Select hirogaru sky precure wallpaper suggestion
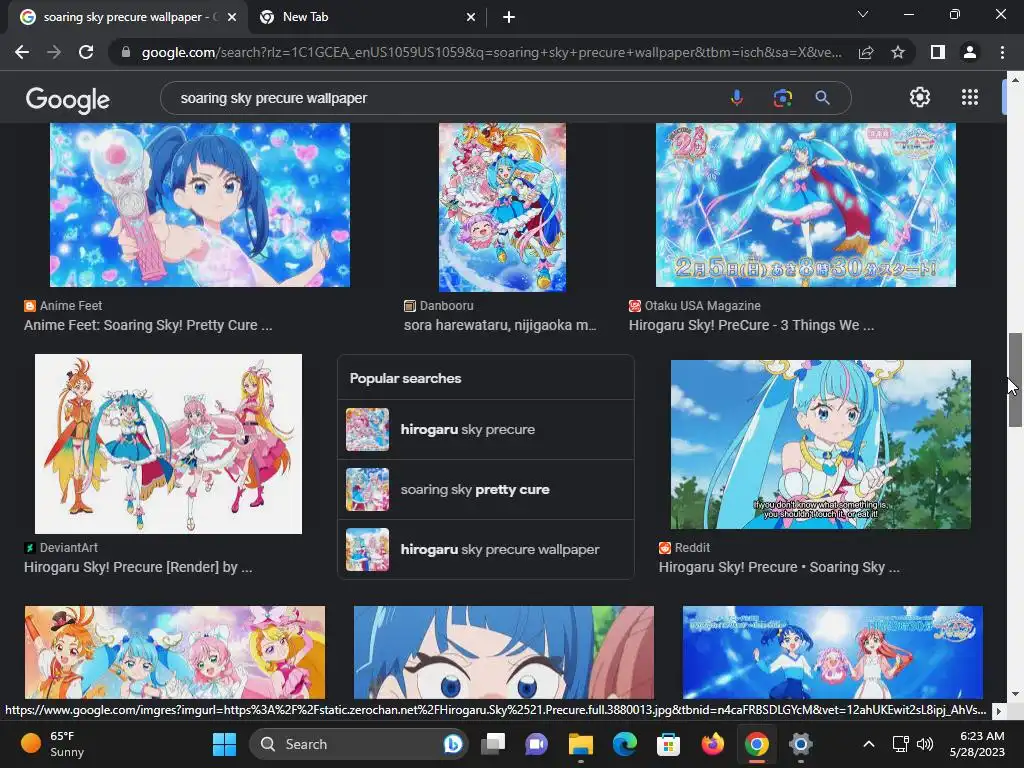The width and height of the screenshot is (1024, 768). [485, 550]
